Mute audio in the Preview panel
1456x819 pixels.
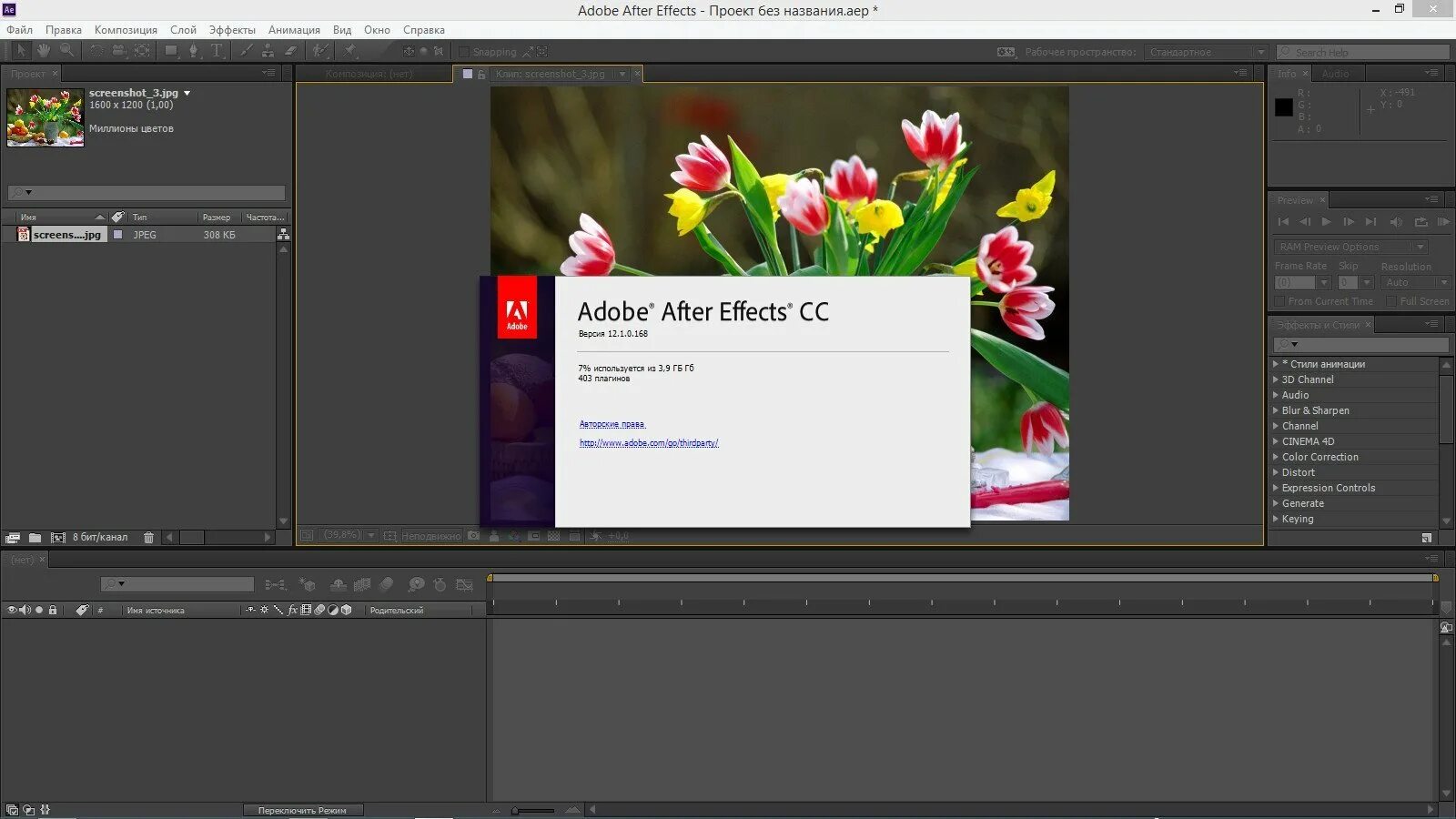[1397, 221]
